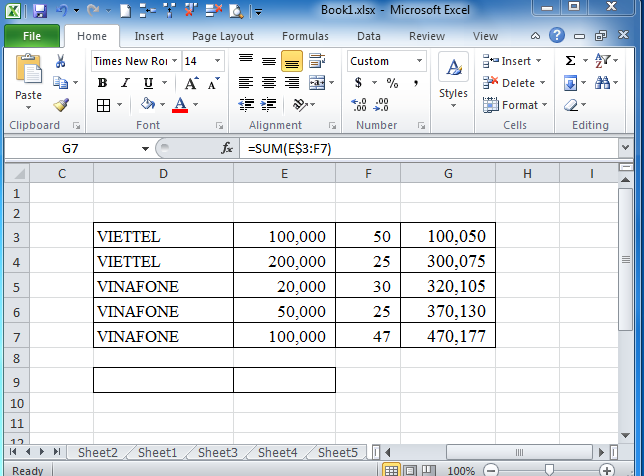Open the Delete cells dropdown arrow
Image resolution: width=644 pixels, height=476 pixels.
[x=542, y=83]
